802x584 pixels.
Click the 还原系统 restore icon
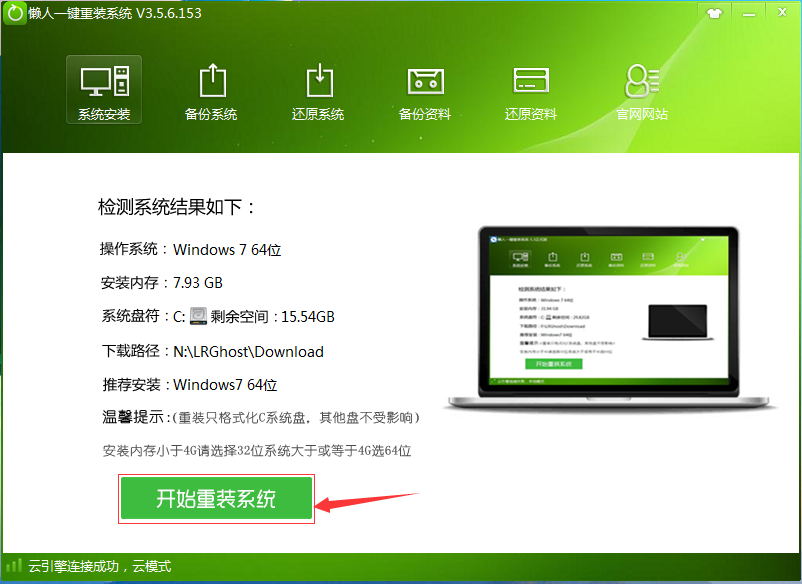pyautogui.click(x=318, y=80)
